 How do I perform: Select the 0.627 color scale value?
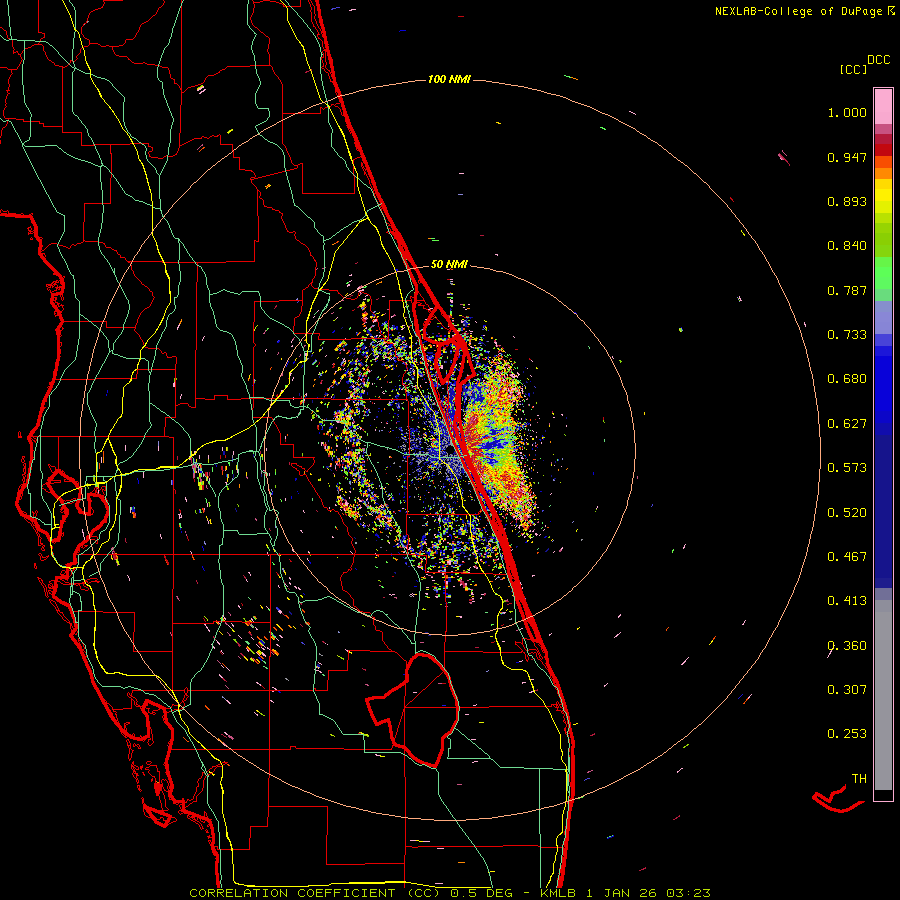click(847, 424)
